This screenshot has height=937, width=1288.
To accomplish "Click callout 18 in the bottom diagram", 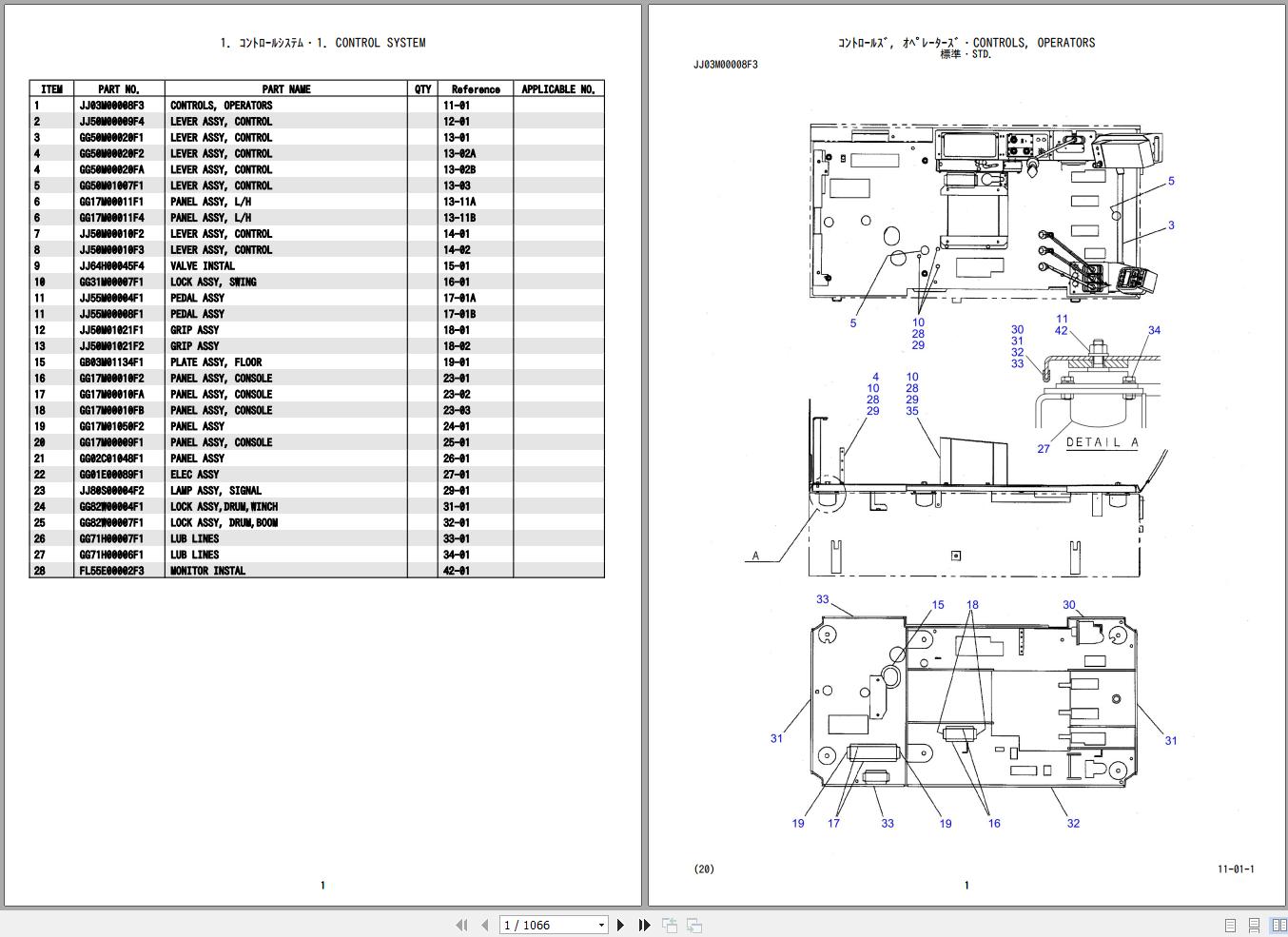I will pyautogui.click(x=972, y=605).
